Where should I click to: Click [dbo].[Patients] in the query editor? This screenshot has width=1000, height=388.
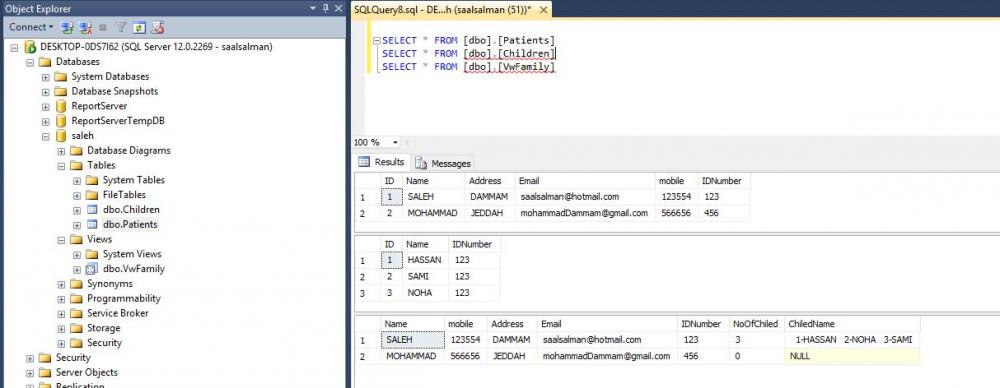[510, 41]
